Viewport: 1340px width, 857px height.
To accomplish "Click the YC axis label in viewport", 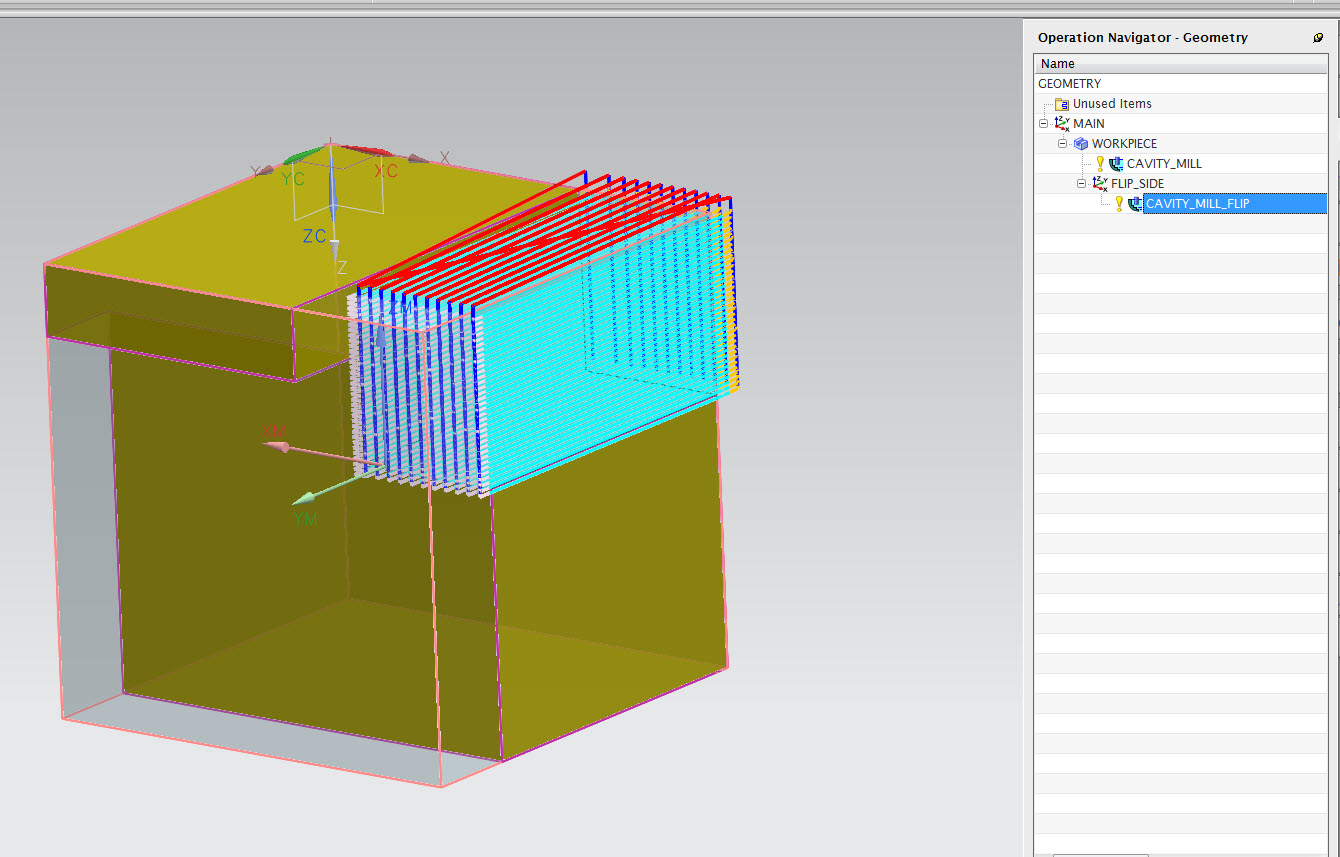I will pos(293,179).
